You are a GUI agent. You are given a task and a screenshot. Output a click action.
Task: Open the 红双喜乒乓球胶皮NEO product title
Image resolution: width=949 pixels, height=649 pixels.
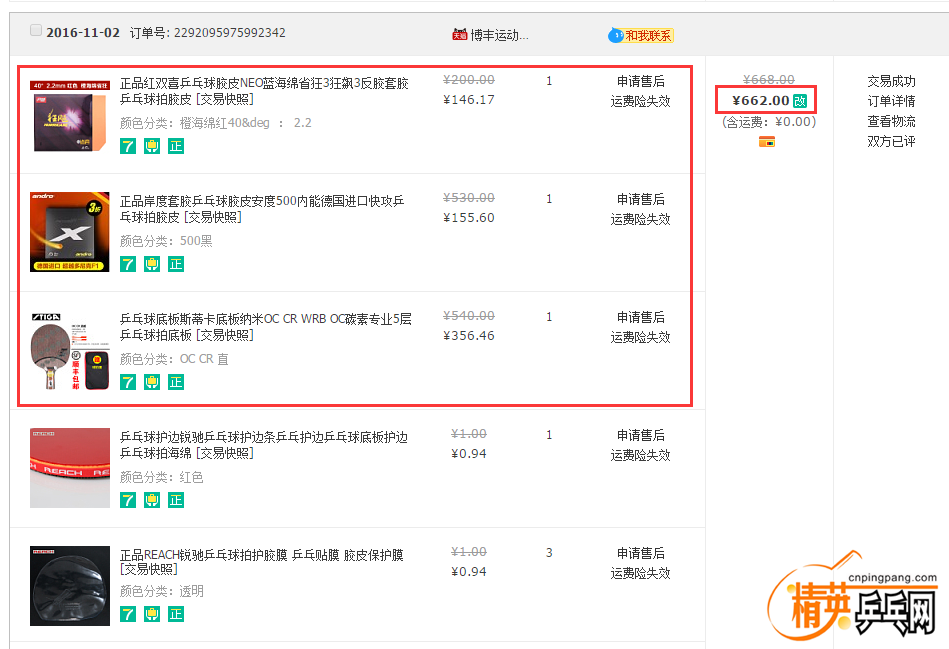click(264, 91)
